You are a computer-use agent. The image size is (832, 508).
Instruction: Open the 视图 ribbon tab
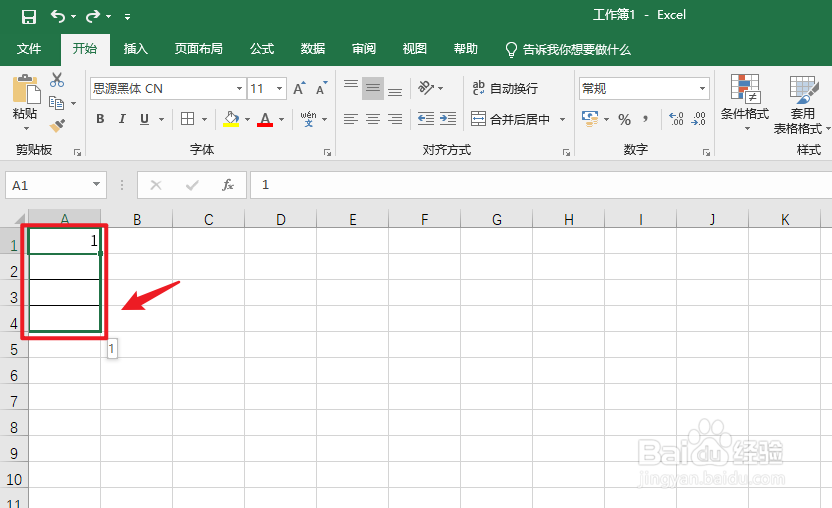click(414, 49)
